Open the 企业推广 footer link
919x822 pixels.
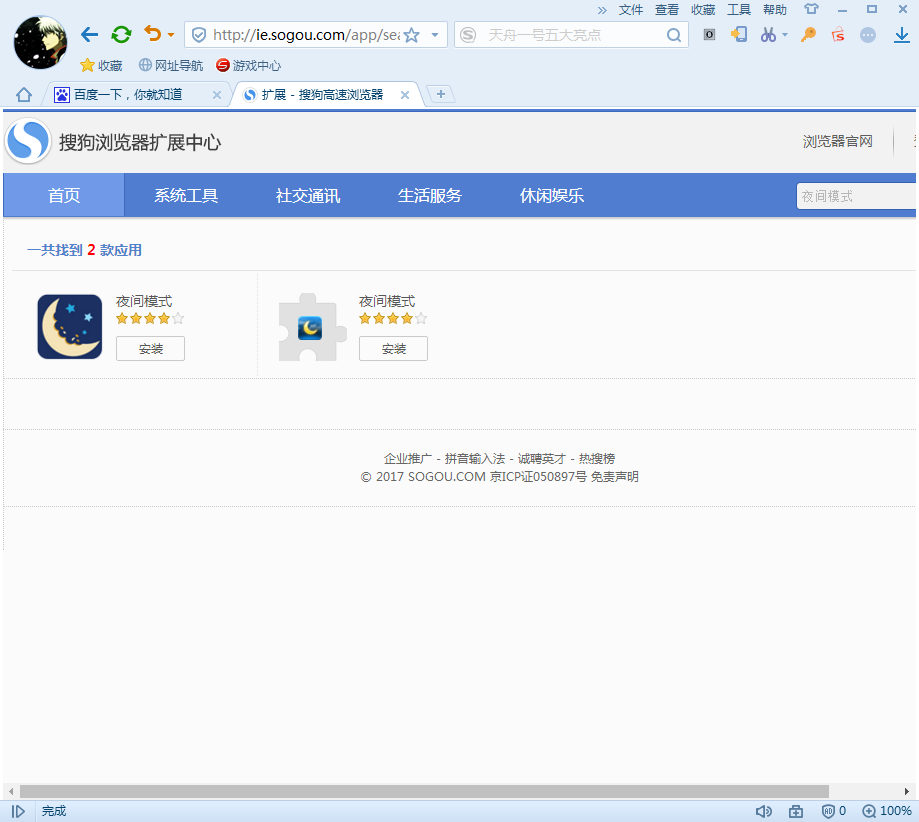(x=407, y=458)
